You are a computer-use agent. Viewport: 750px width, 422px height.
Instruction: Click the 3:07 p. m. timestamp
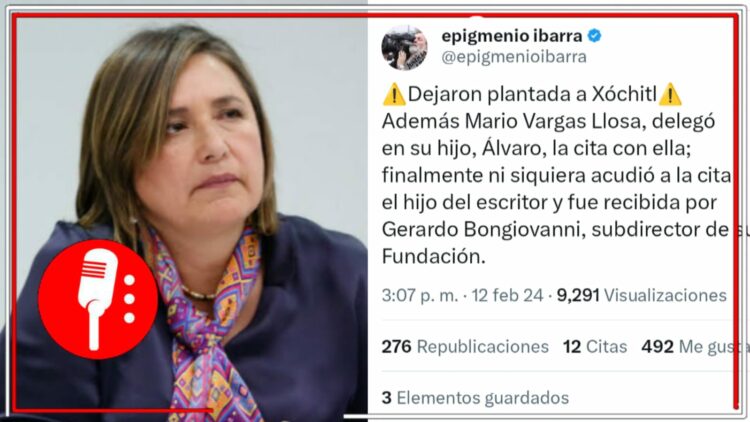click(x=419, y=295)
